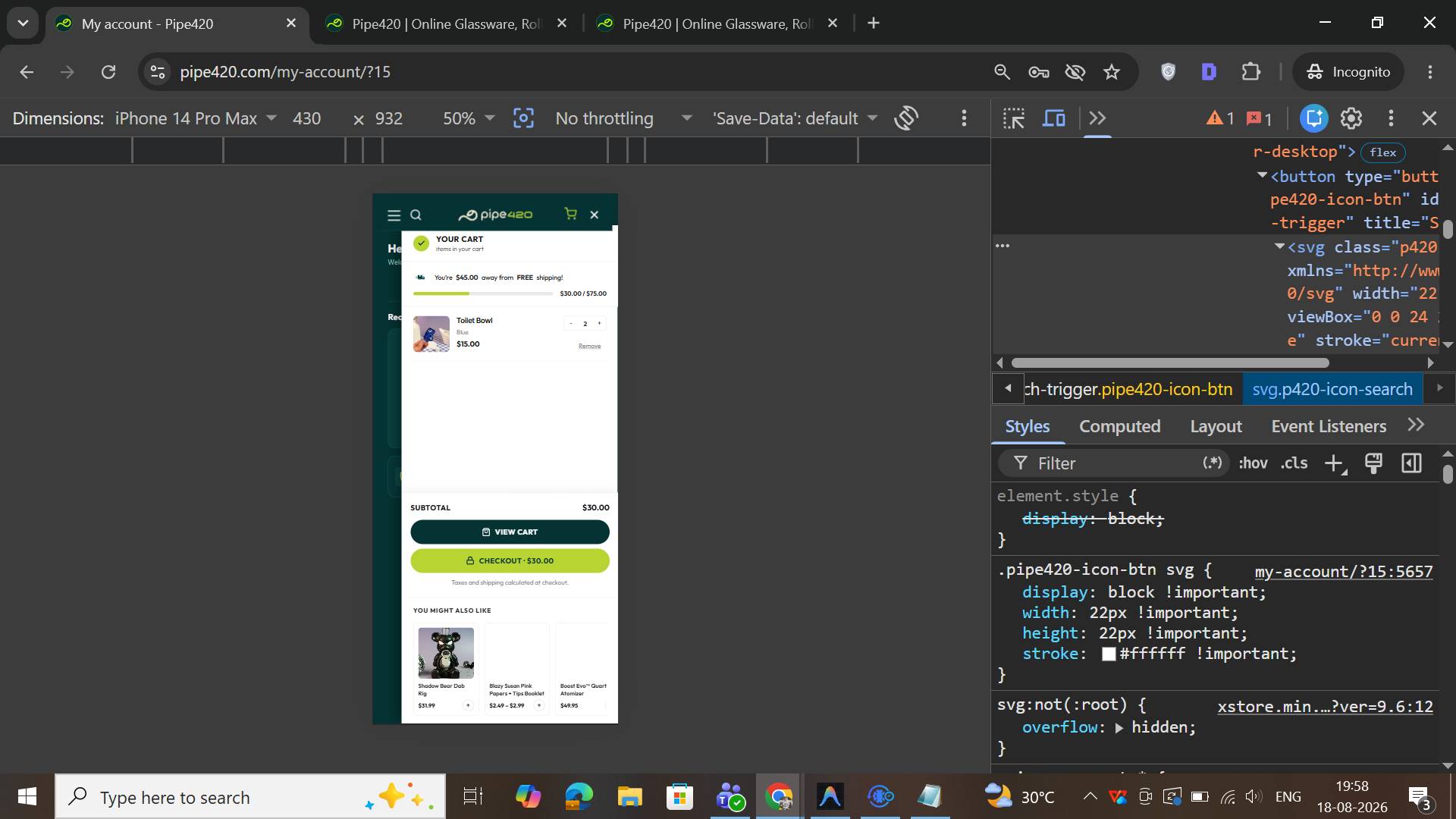Toggle the :hov element state button
1456x819 pixels.
click(x=1253, y=463)
